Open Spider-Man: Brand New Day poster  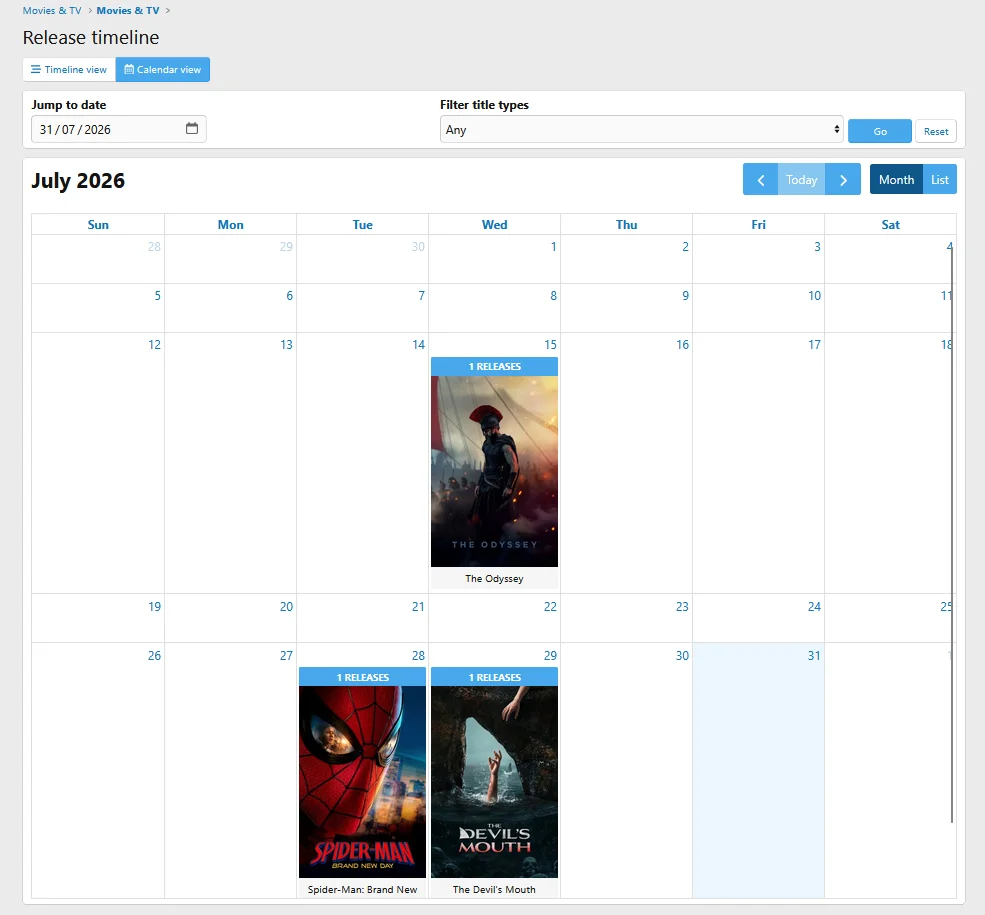[x=362, y=782]
